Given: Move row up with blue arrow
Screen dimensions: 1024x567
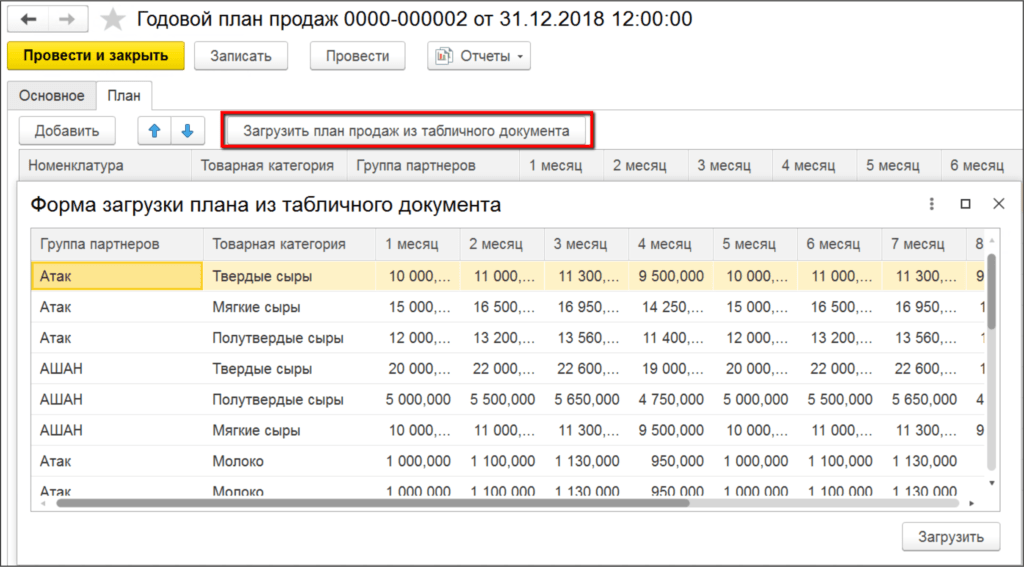Looking at the screenshot, I should click(154, 131).
